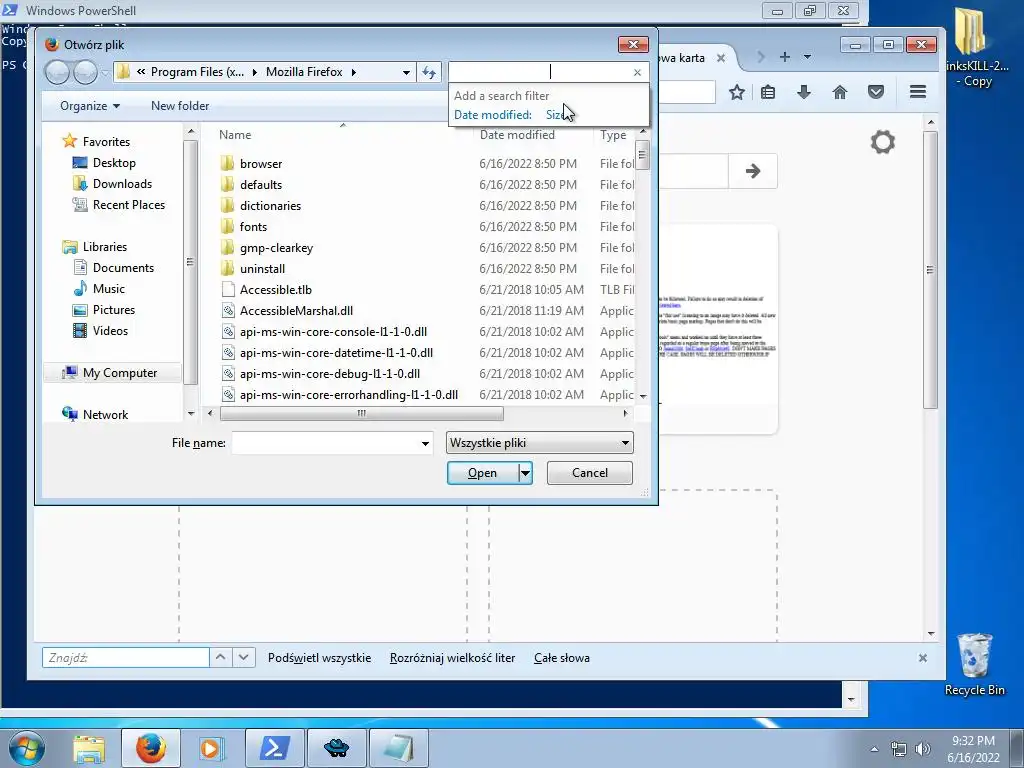Open the split arrow on Open button
Image resolution: width=1024 pixels, height=768 pixels.
pyautogui.click(x=525, y=473)
